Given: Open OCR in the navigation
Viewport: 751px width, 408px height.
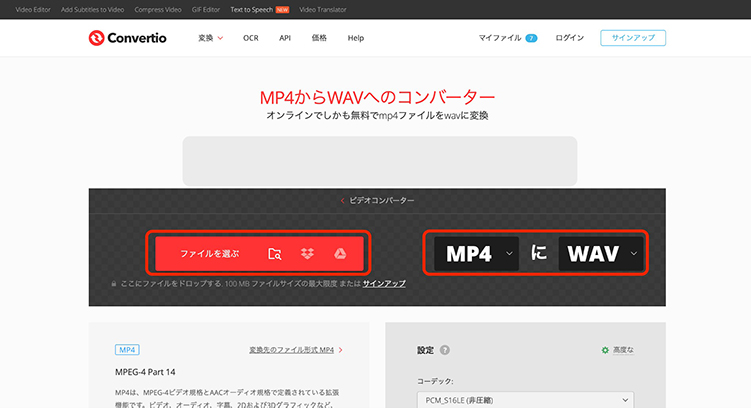Looking at the screenshot, I should [x=250, y=38].
